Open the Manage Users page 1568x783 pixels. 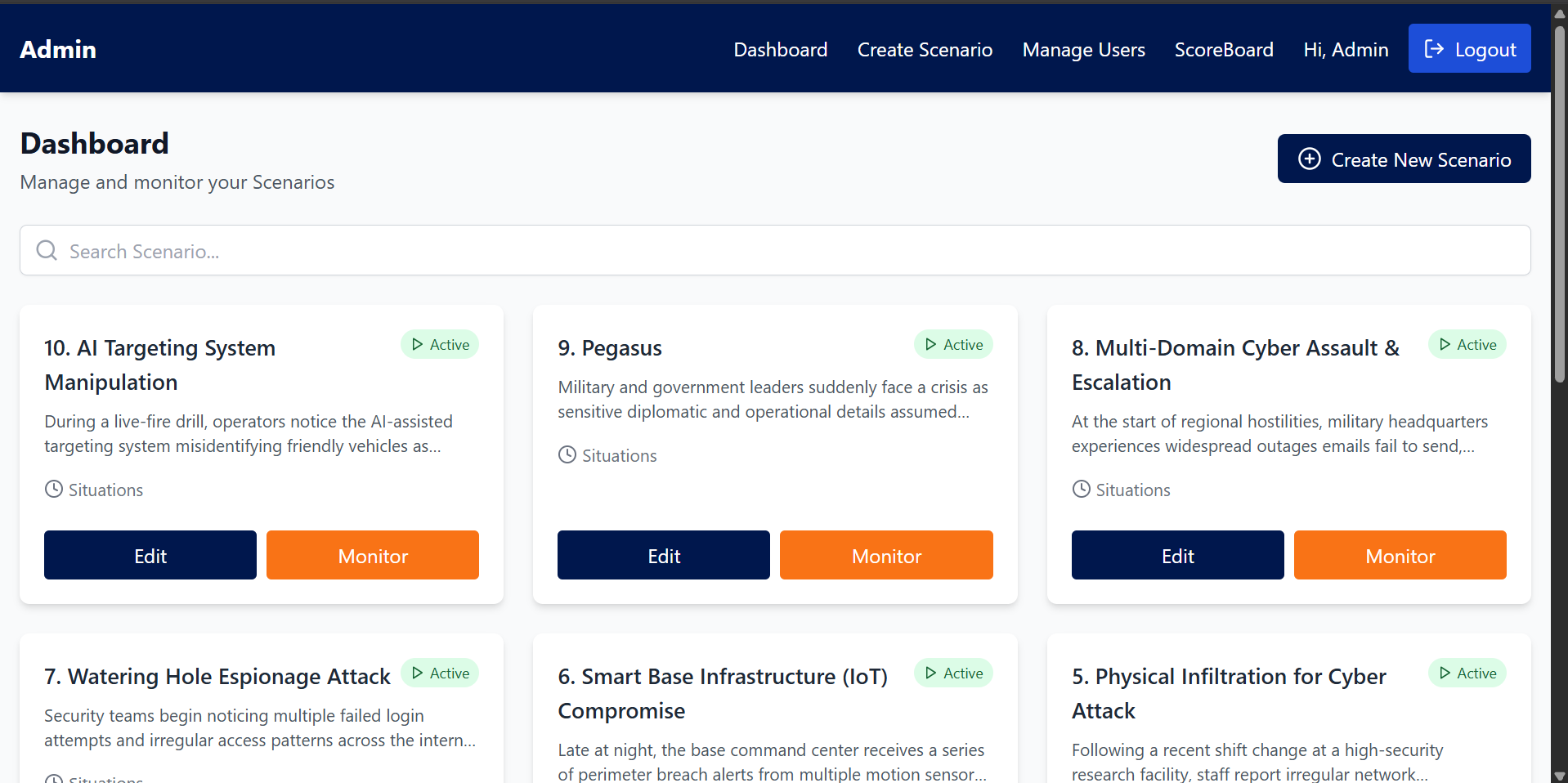1083,50
